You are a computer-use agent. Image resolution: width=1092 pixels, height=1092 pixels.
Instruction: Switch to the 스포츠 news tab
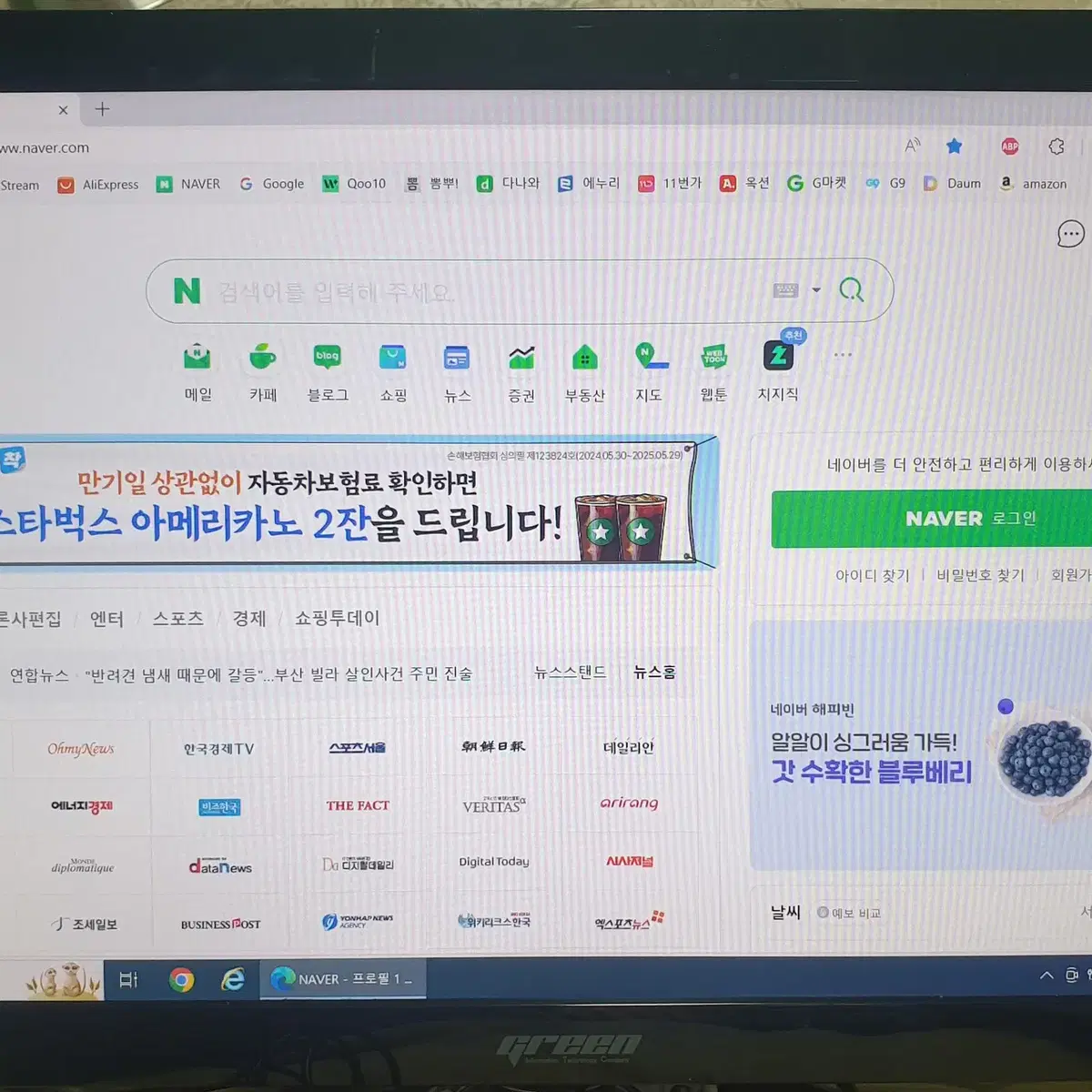click(177, 619)
